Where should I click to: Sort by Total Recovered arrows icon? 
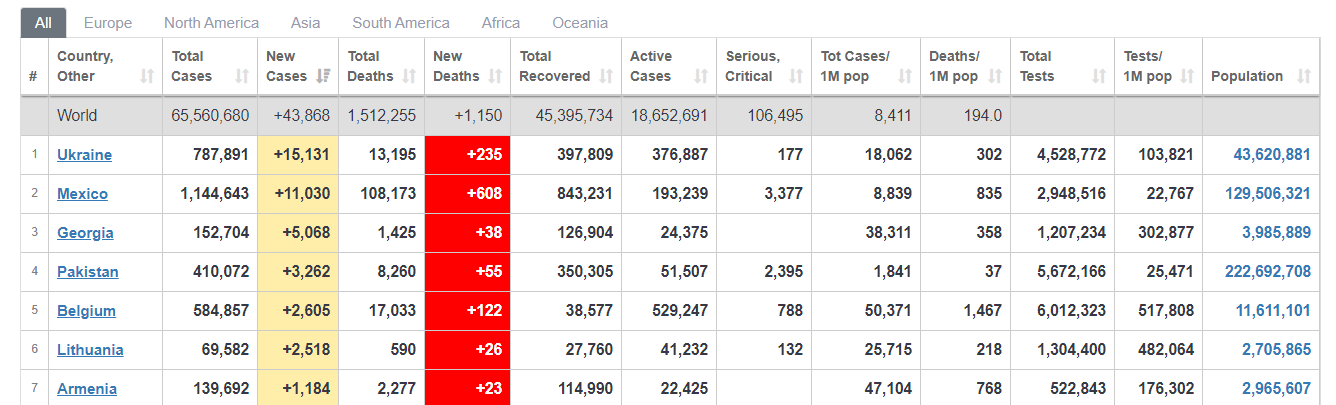[x=605, y=76]
